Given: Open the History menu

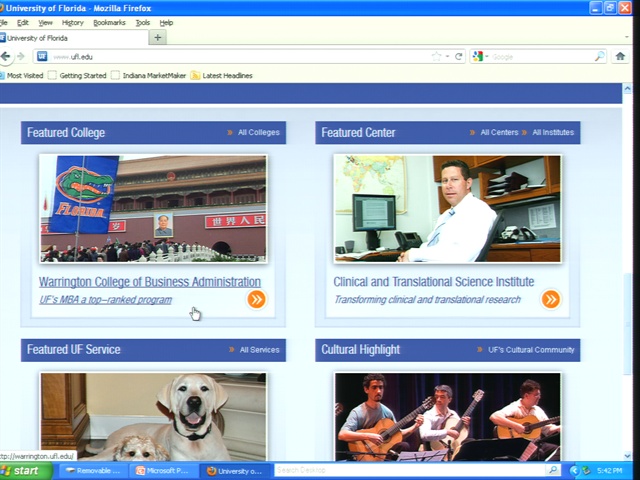Looking at the screenshot, I should point(73,22).
